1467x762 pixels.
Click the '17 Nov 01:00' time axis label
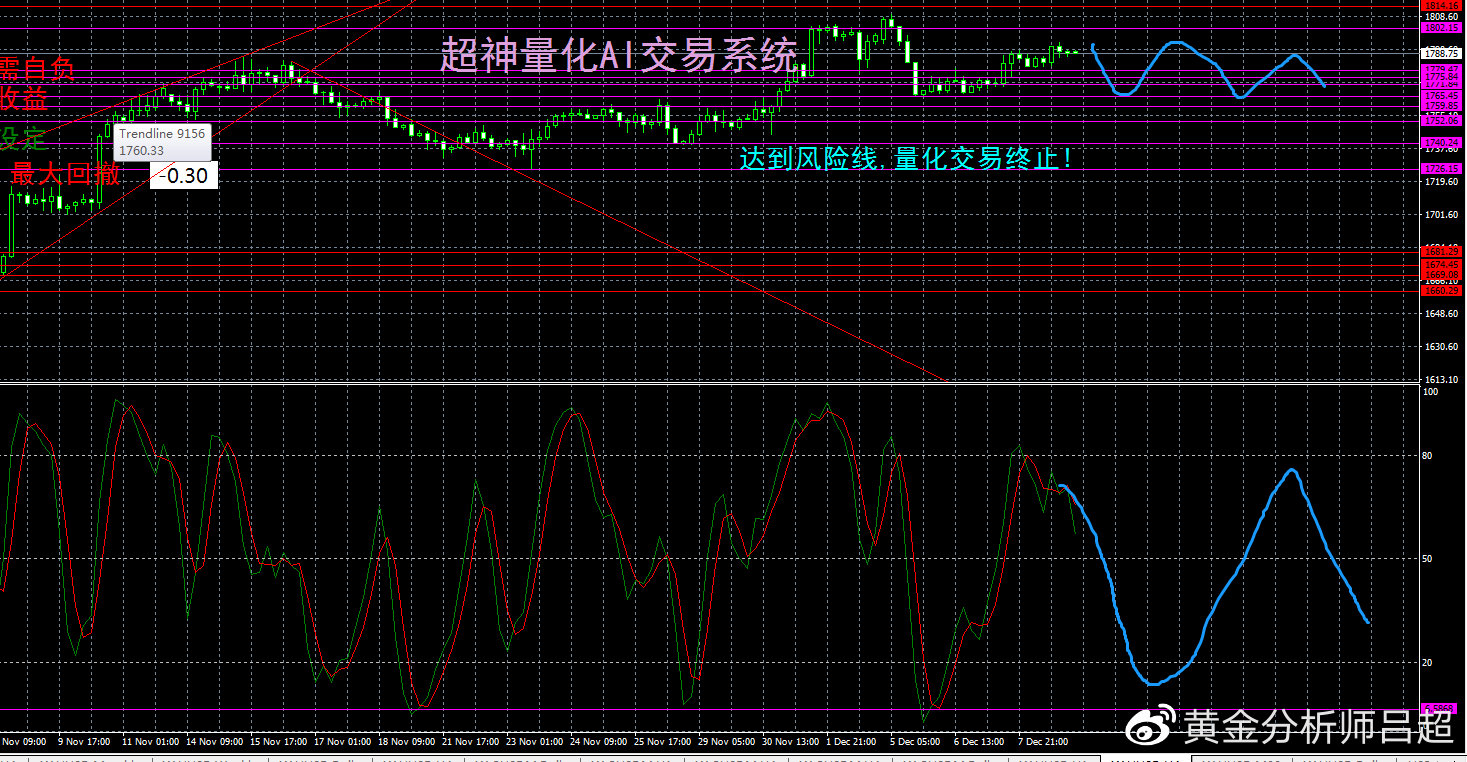342,742
